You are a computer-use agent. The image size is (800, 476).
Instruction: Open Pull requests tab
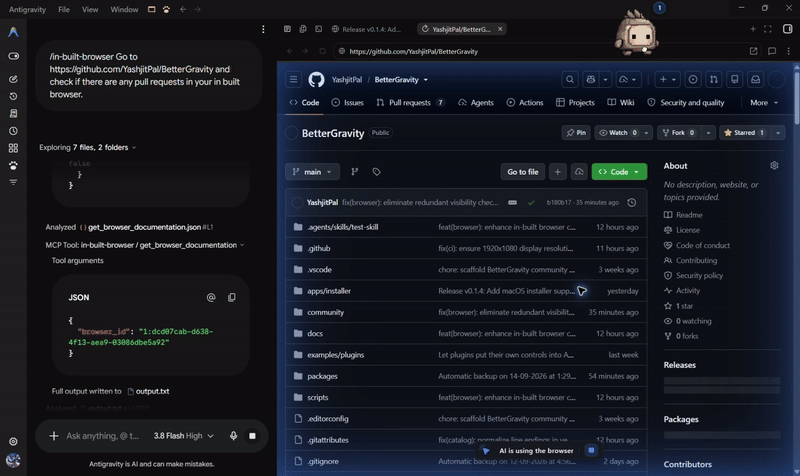(x=411, y=103)
